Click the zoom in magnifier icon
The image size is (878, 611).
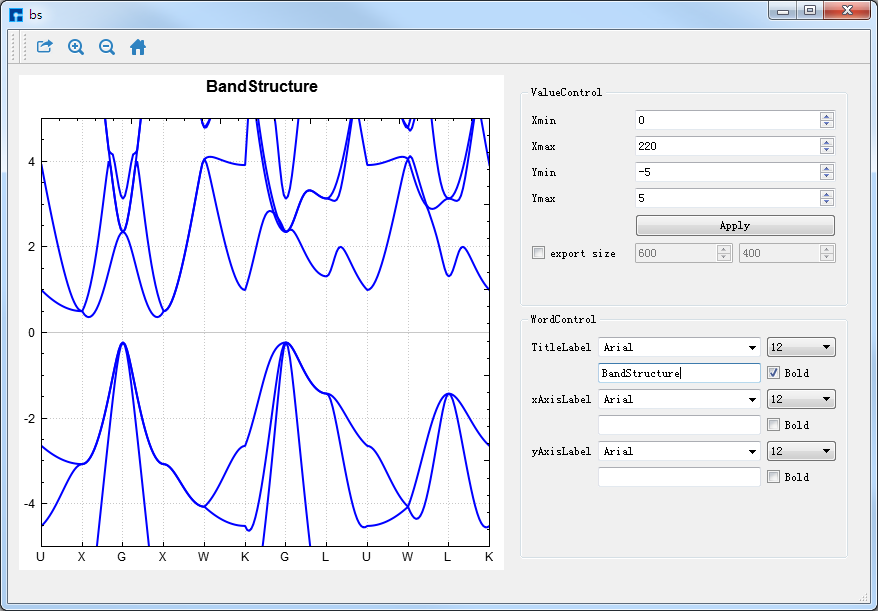point(76,47)
